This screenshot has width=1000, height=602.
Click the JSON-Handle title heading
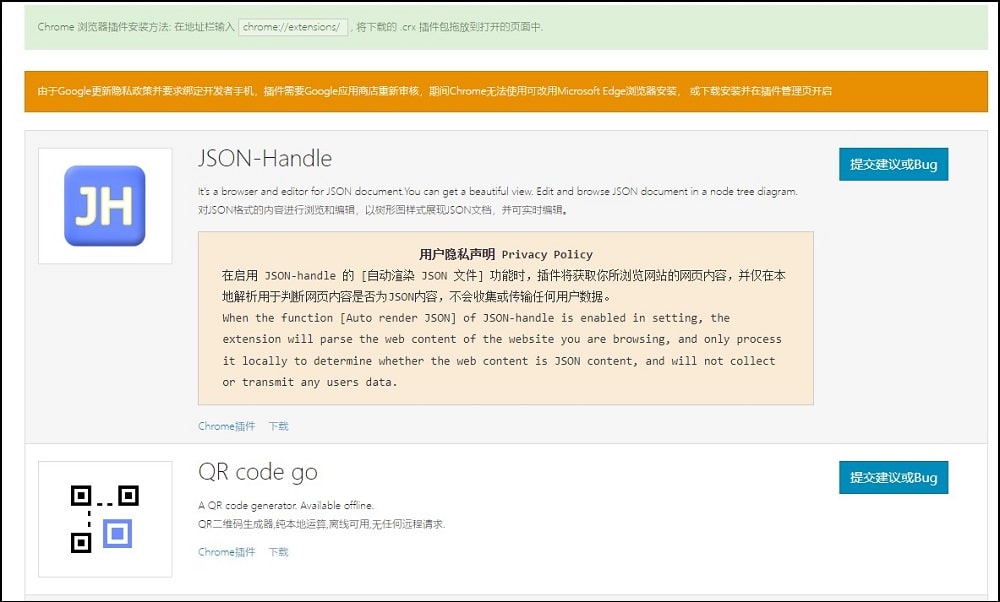click(x=265, y=158)
